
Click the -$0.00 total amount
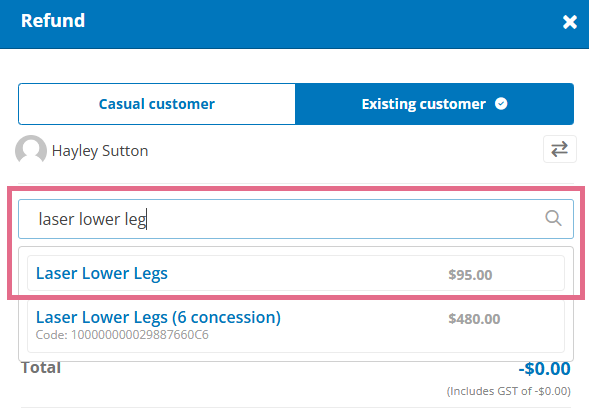pos(544,369)
